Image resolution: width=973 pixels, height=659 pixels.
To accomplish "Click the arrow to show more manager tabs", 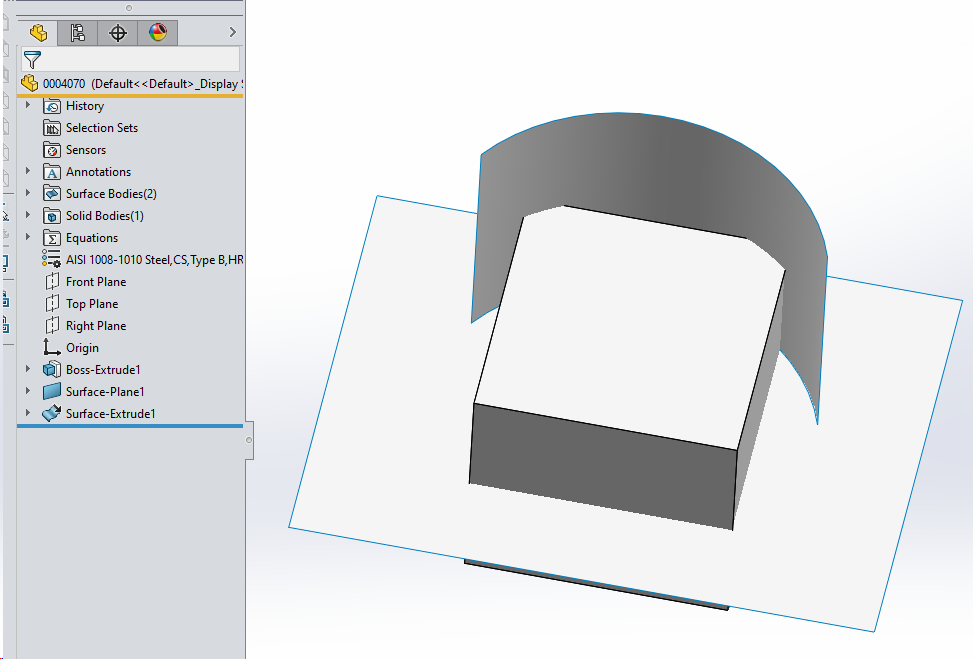I will pyautogui.click(x=232, y=33).
